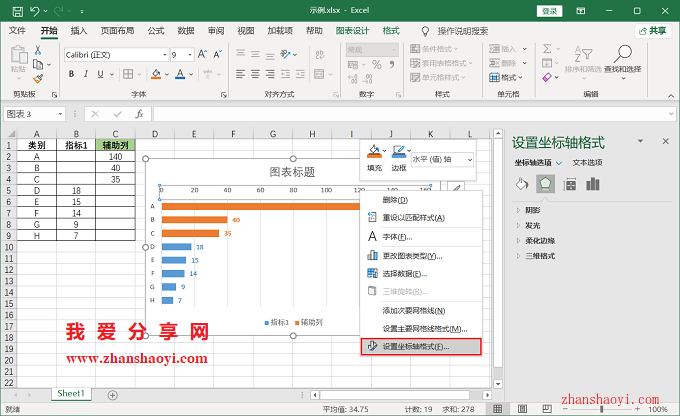Viewport: 680px width, 416px height.
Task: Open the Fill & Line paint bucket tab
Action: coord(522,184)
